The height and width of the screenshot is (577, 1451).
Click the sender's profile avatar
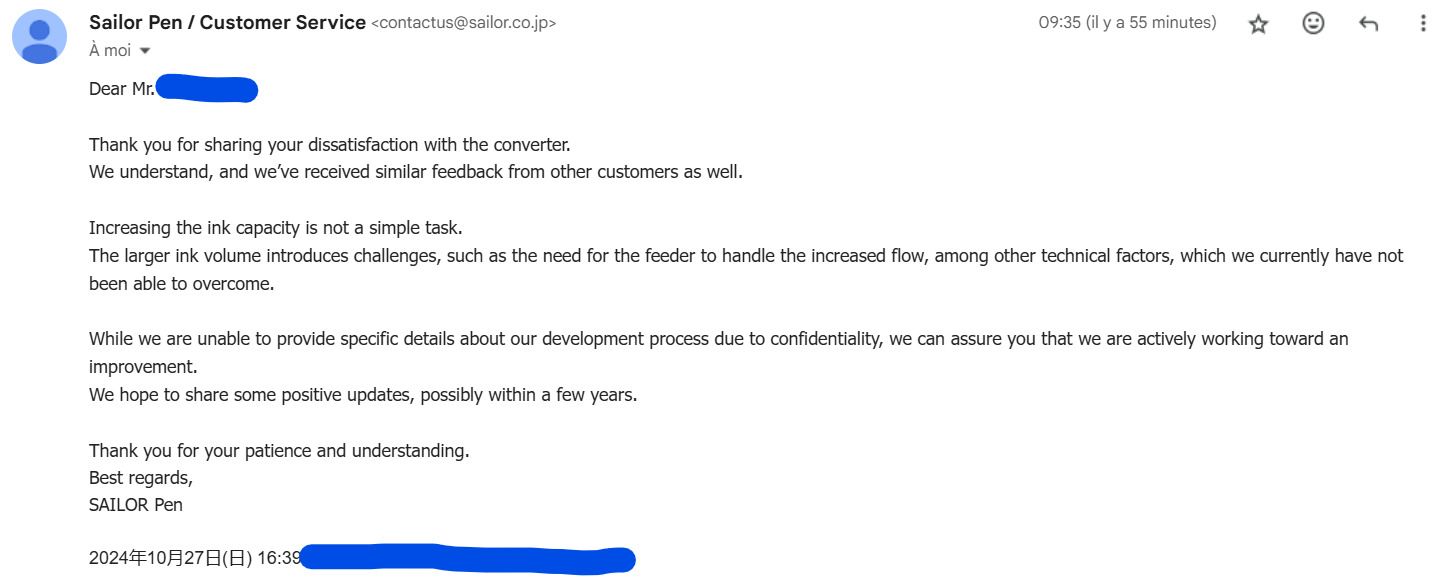tap(40, 36)
